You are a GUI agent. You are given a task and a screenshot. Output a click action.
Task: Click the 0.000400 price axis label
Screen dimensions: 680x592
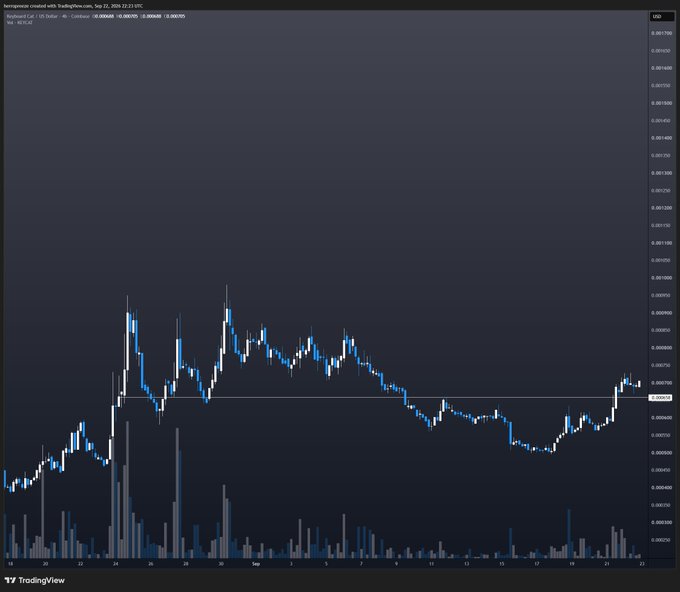pos(661,487)
